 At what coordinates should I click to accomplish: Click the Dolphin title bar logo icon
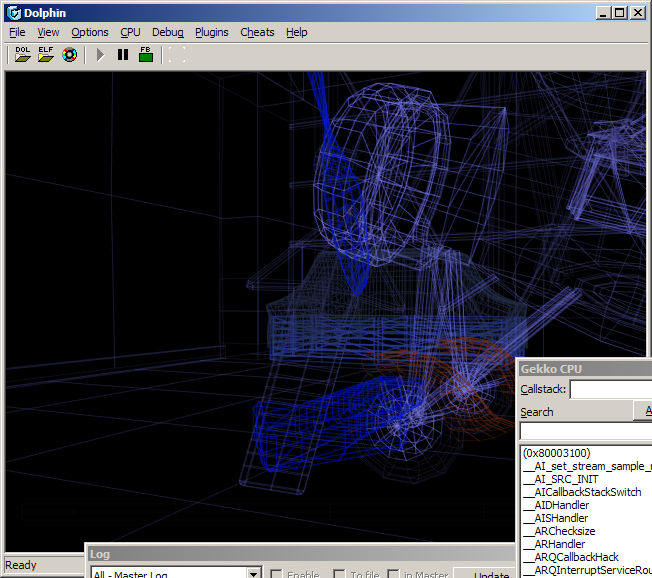(x=14, y=13)
